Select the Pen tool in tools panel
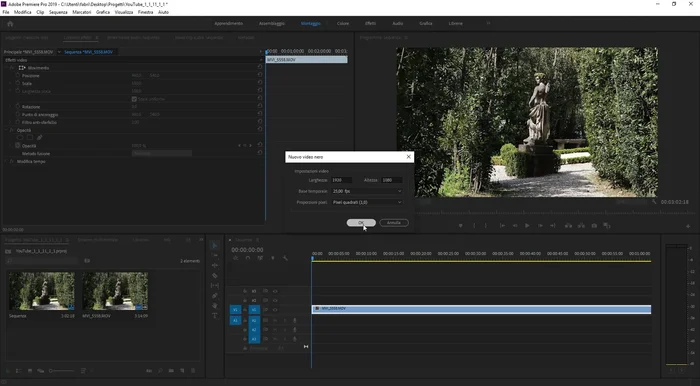700x386 pixels. [215, 296]
